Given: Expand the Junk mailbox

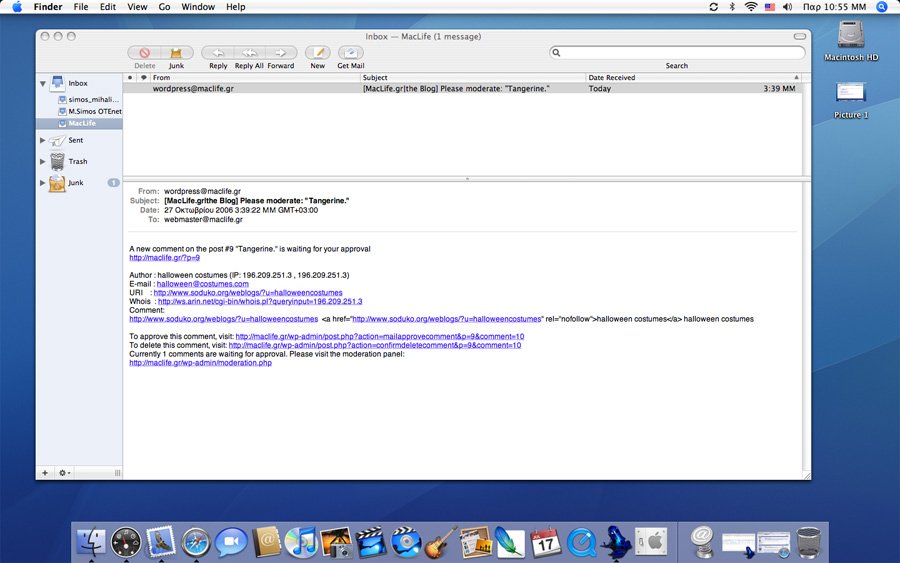Looking at the screenshot, I should 43,183.
